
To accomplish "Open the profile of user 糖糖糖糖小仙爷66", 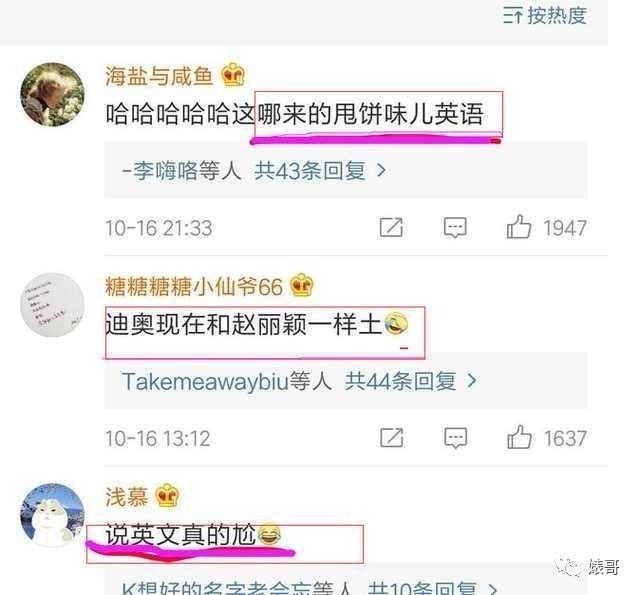I will coord(193,286).
